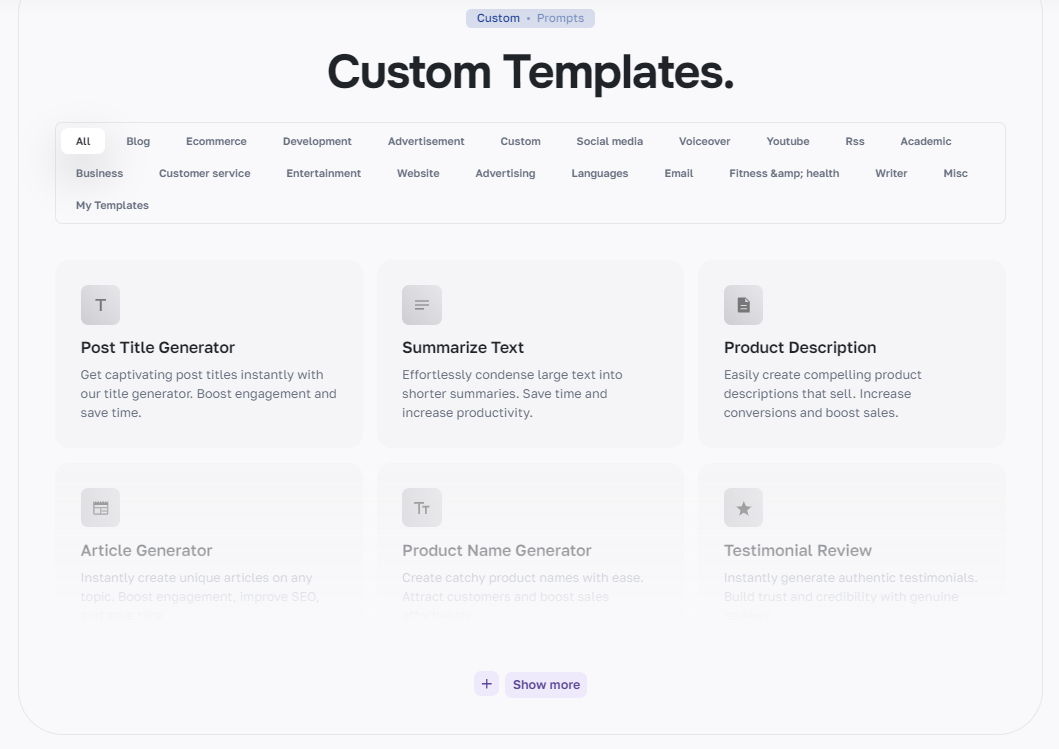Click the Summarize Text lines icon
This screenshot has height=749, width=1059.
tap(421, 305)
